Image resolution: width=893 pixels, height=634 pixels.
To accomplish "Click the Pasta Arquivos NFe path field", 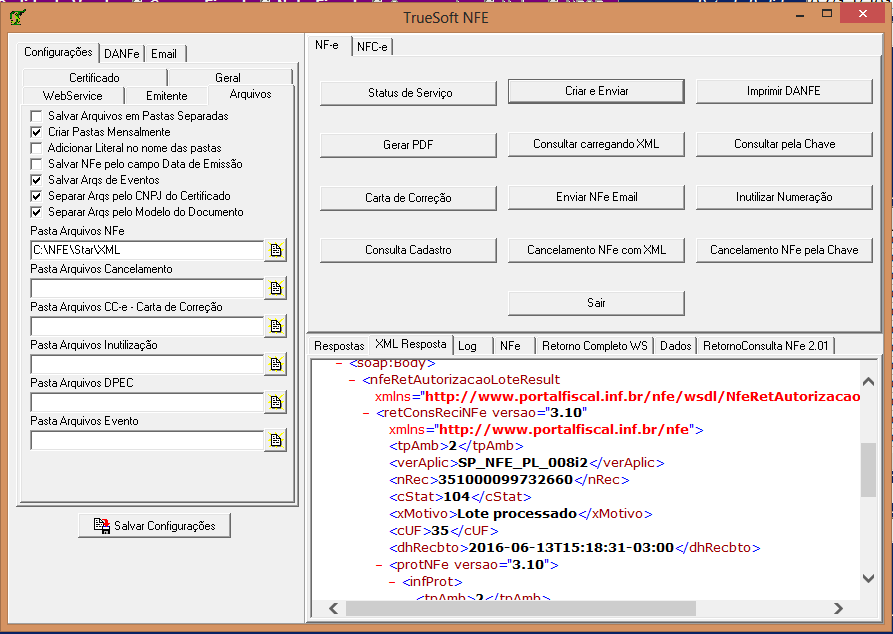I will [x=147, y=250].
